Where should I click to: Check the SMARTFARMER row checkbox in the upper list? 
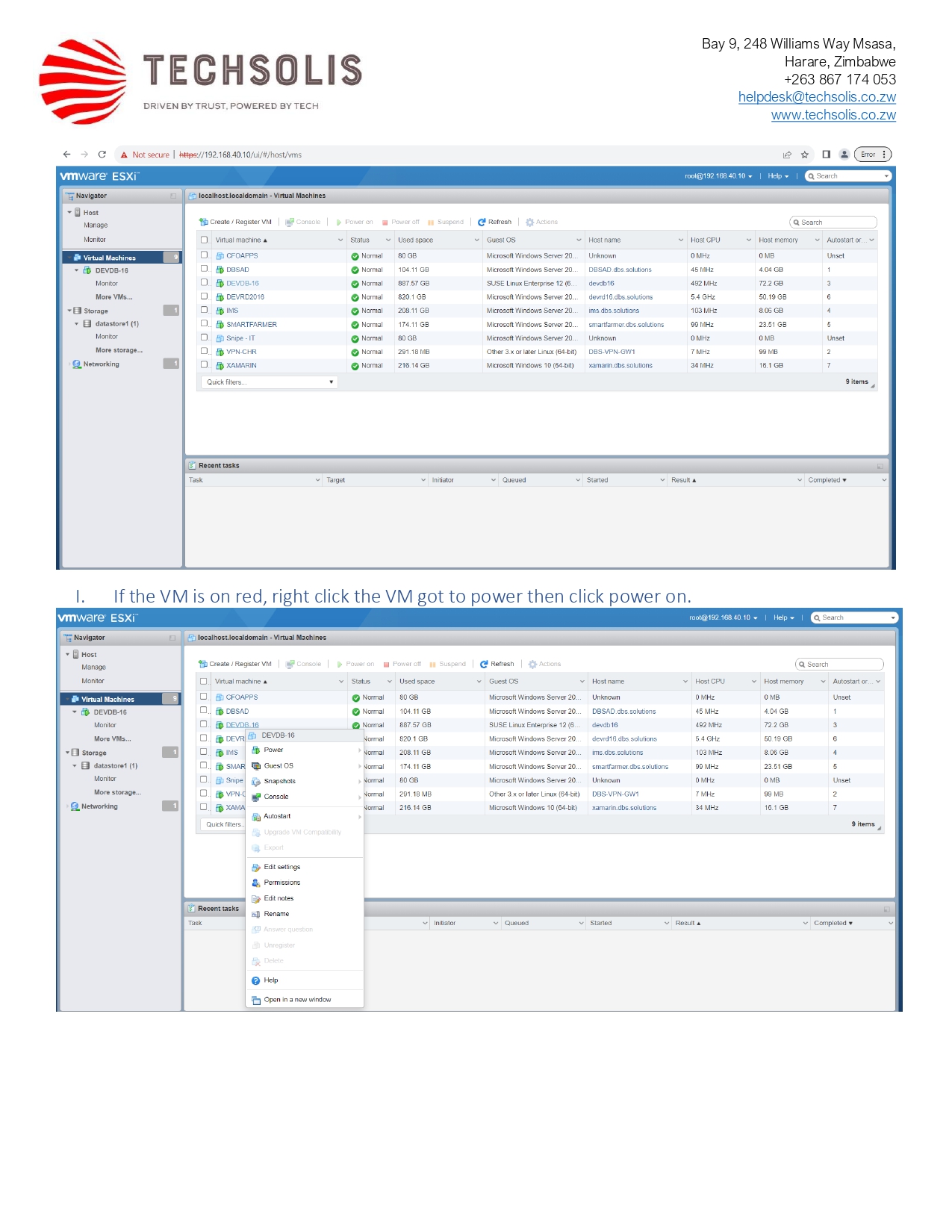(205, 324)
